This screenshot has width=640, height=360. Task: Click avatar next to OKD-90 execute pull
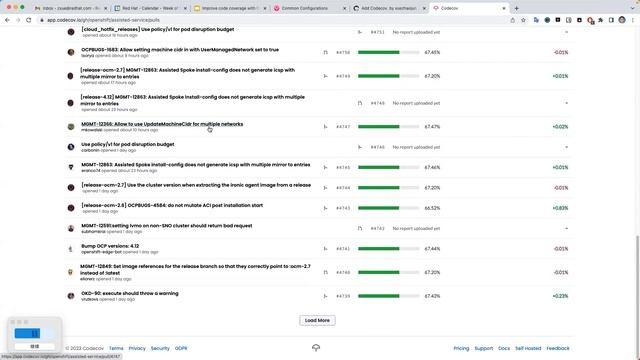pos(71,296)
